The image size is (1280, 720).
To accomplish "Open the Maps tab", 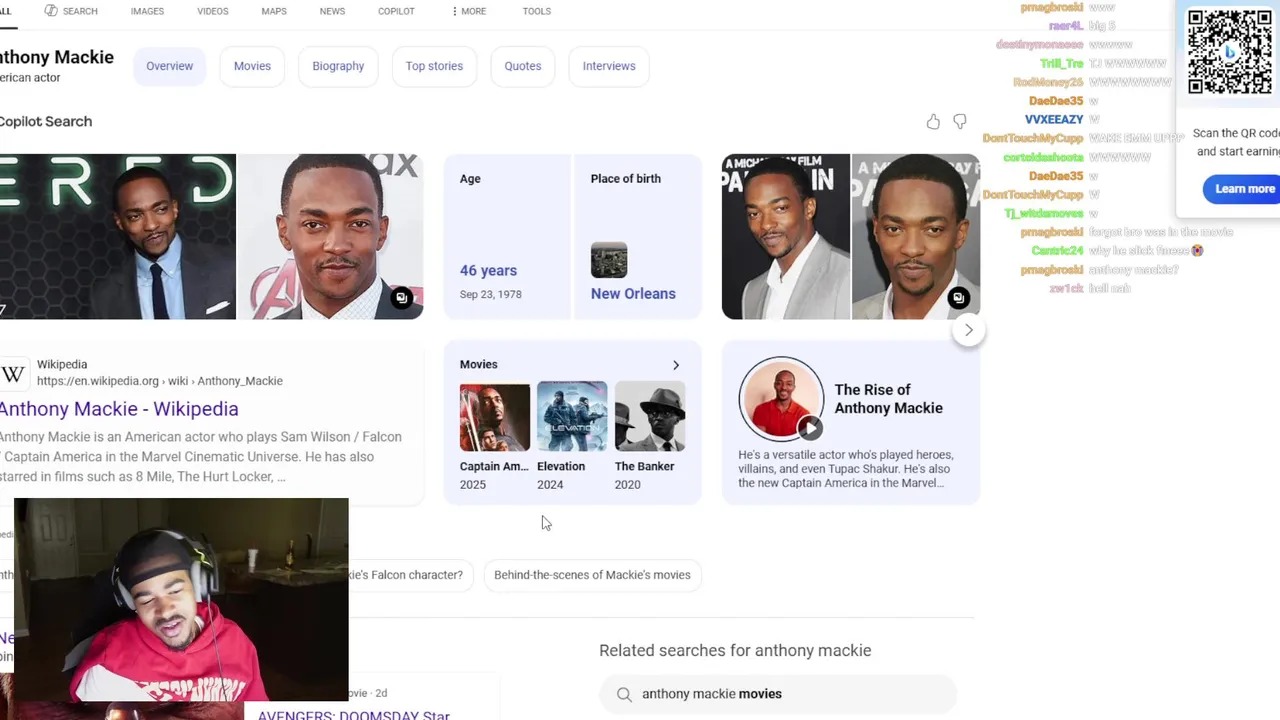I will 274,11.
